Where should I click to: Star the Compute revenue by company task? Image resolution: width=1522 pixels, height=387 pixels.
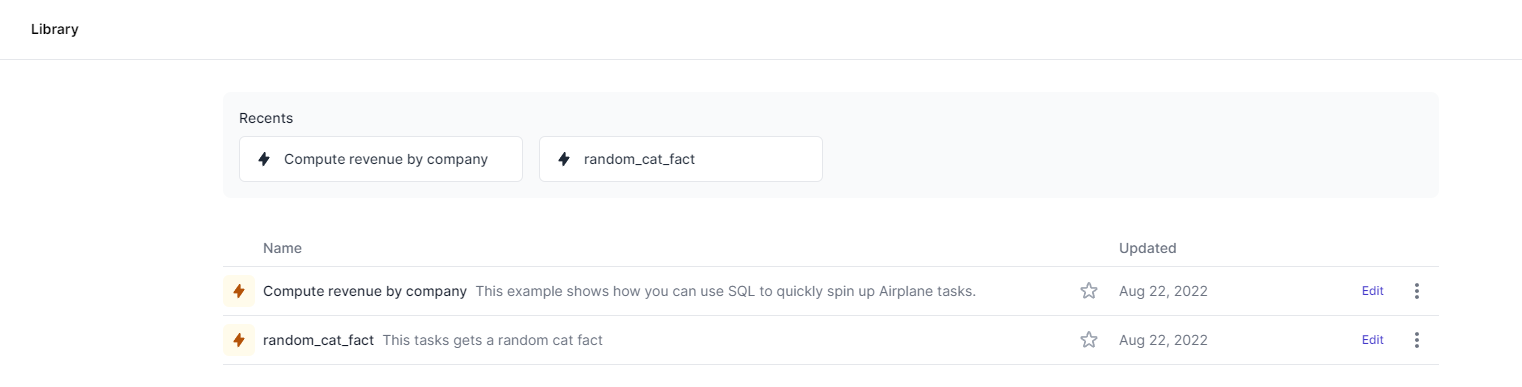point(1089,291)
